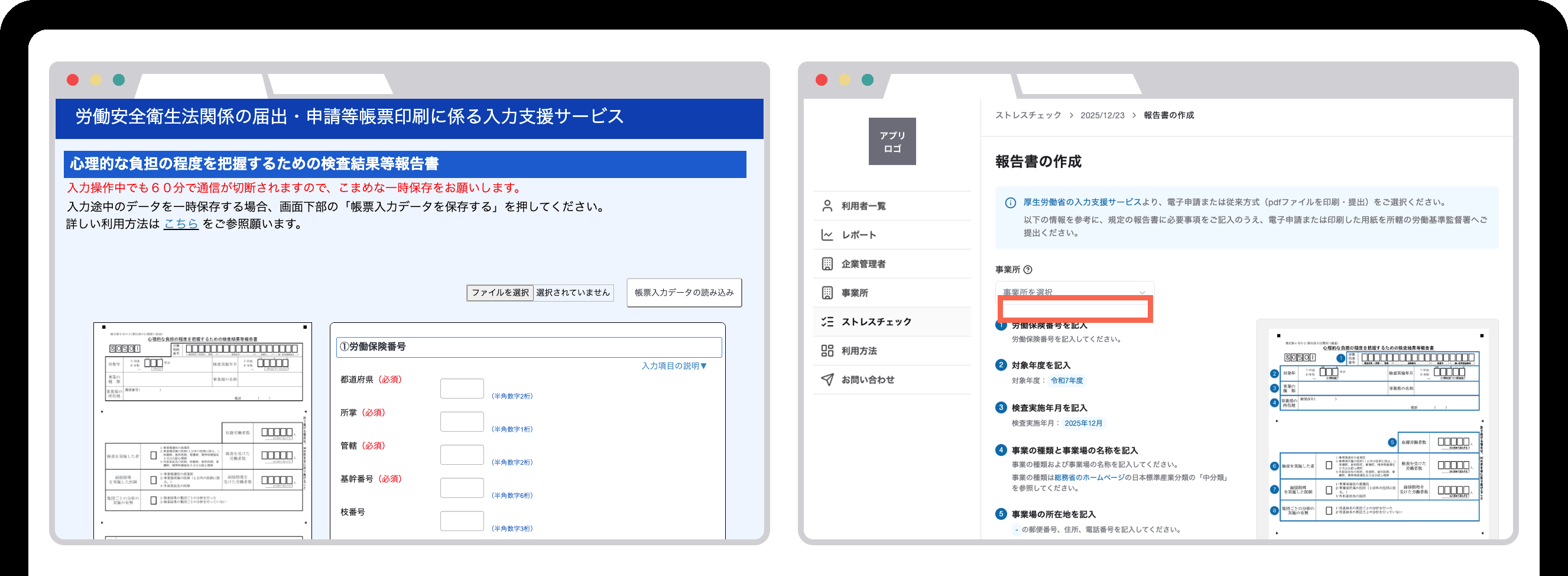Expand 入力項目の説明▼ section
The width and height of the screenshot is (1568, 576).
coord(674,366)
